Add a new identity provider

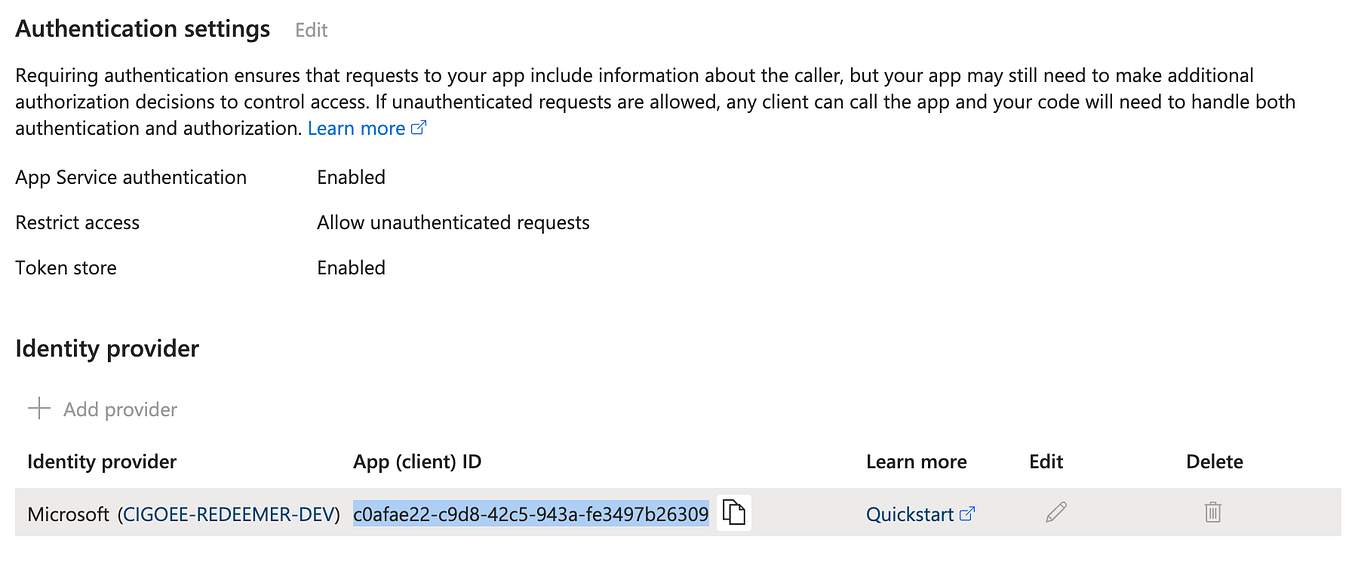pos(120,408)
